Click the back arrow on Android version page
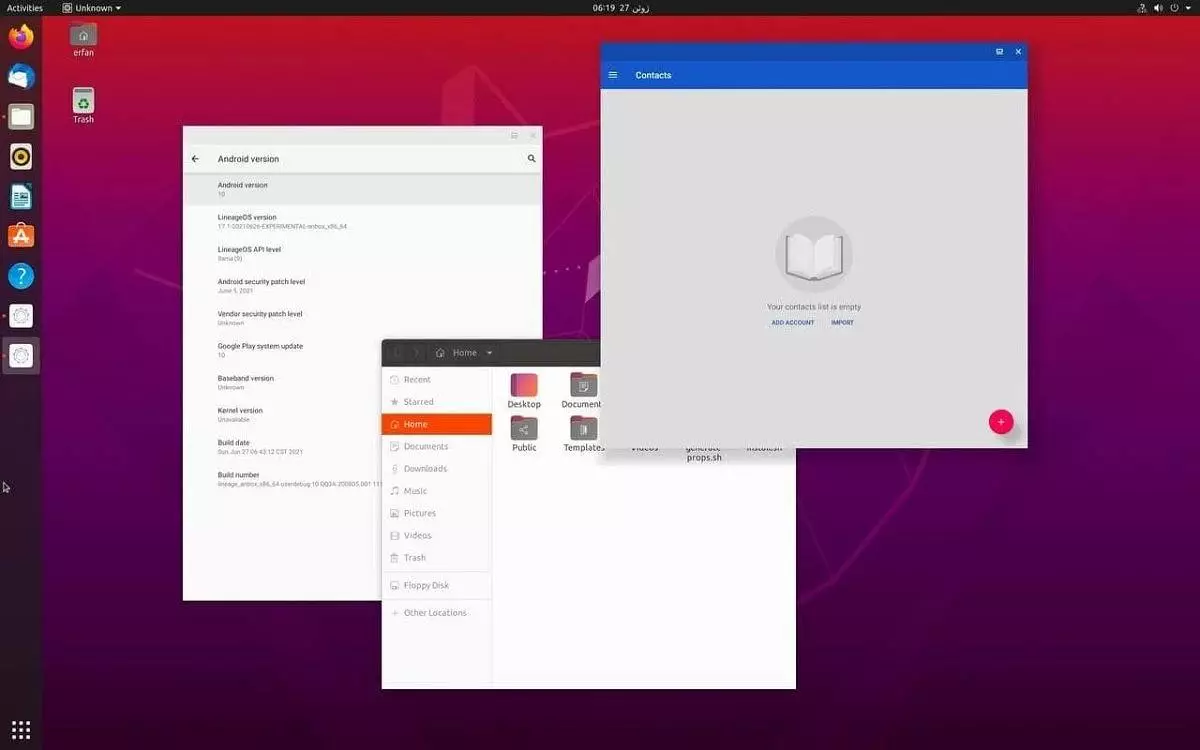This screenshot has height=750, width=1200. (x=196, y=158)
